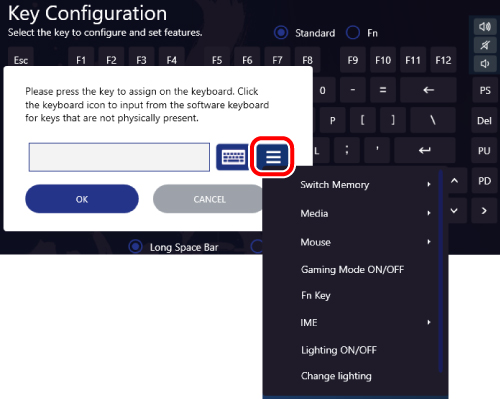Select the 0 number key
The image size is (500, 399).
pos(323,90)
